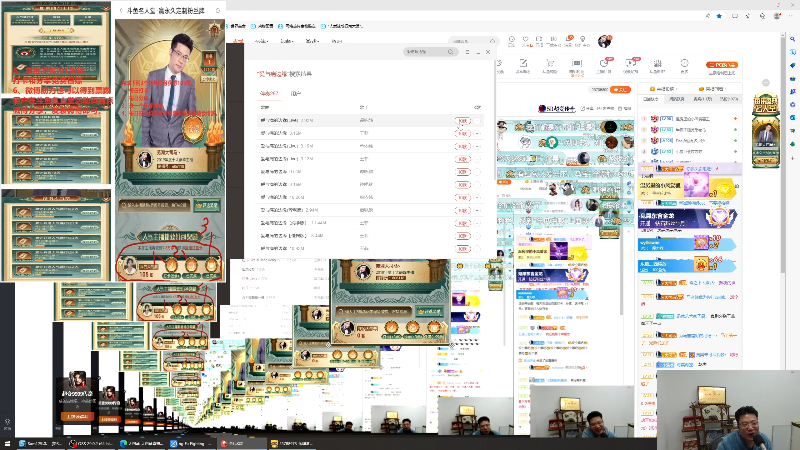Image resolution: width=800 pixels, height=450 pixels.
Task: Open message icon with orange badge in header
Action: 568,41
